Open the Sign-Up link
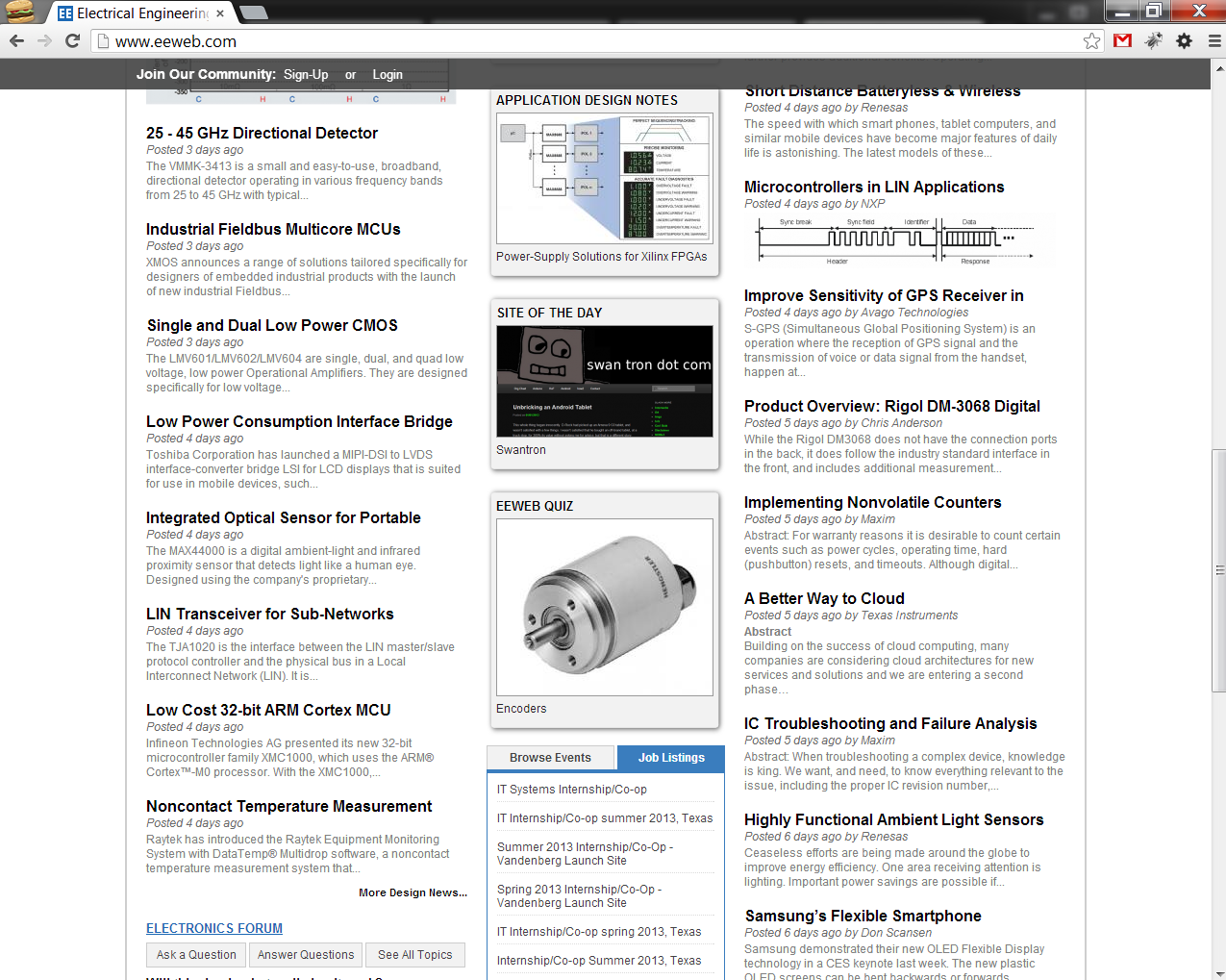 click(305, 74)
